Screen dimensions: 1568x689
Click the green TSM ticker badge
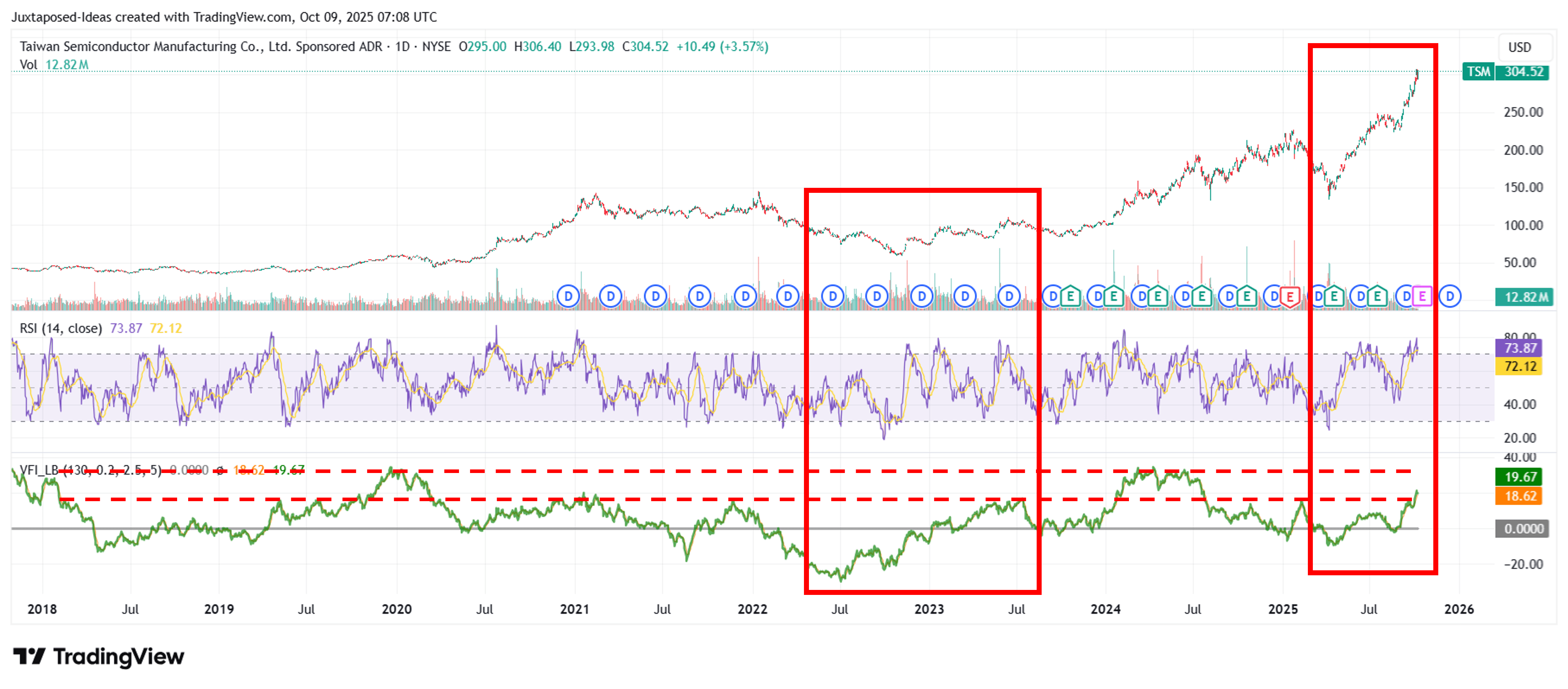pos(1478,72)
